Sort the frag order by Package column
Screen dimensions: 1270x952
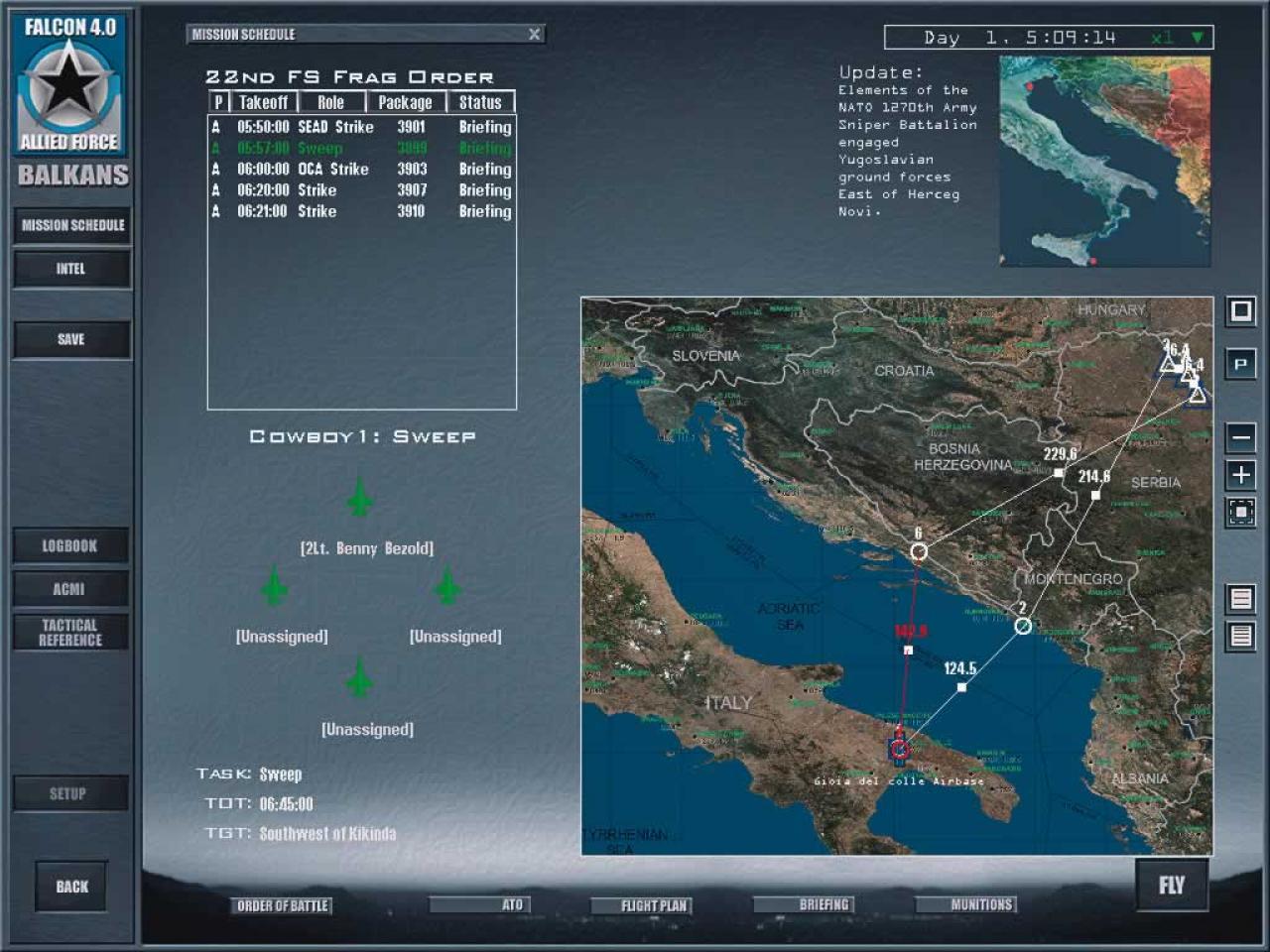point(406,102)
